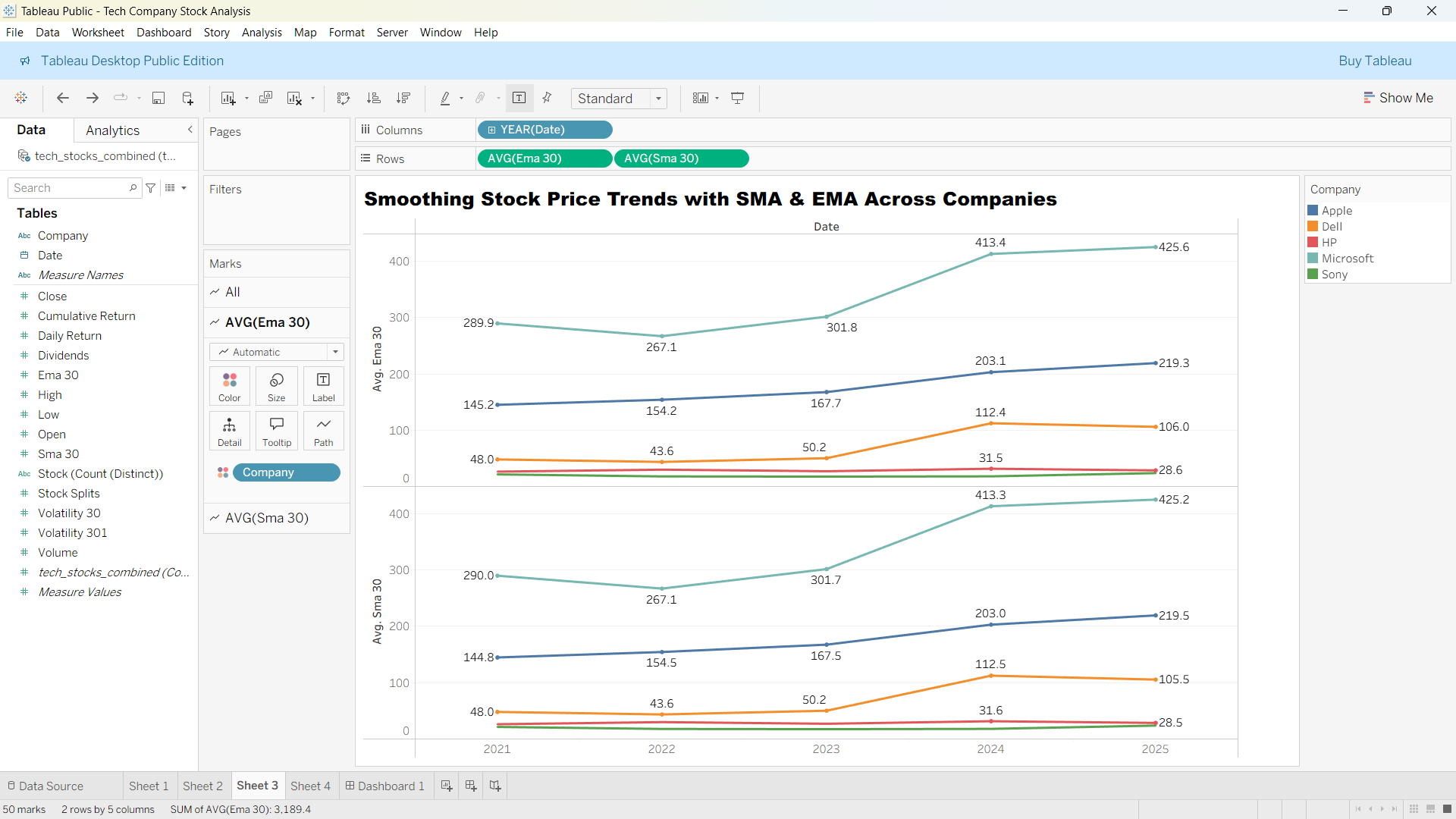Click the Show Me button
This screenshot has height=819, width=1456.
pyautogui.click(x=1398, y=98)
